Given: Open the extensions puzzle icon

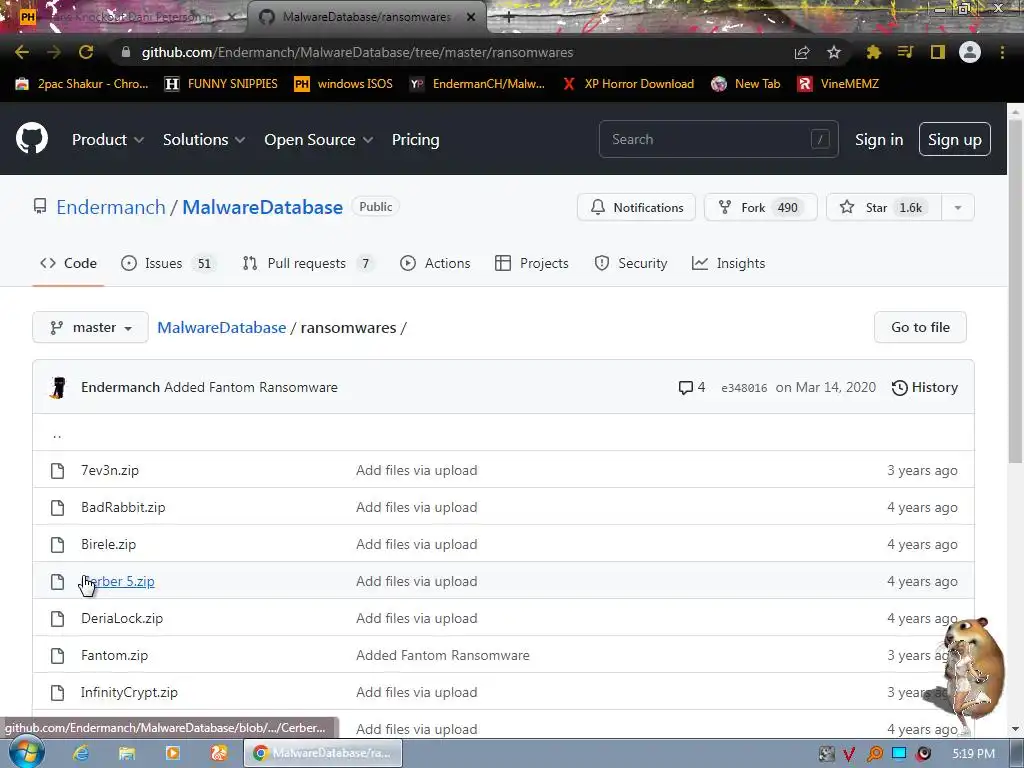Looking at the screenshot, I should coord(873,52).
